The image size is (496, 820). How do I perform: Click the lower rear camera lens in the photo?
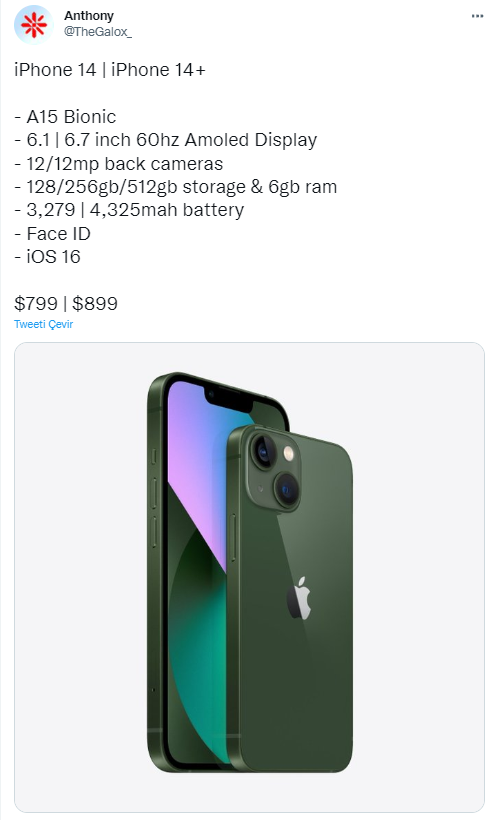pos(286,489)
